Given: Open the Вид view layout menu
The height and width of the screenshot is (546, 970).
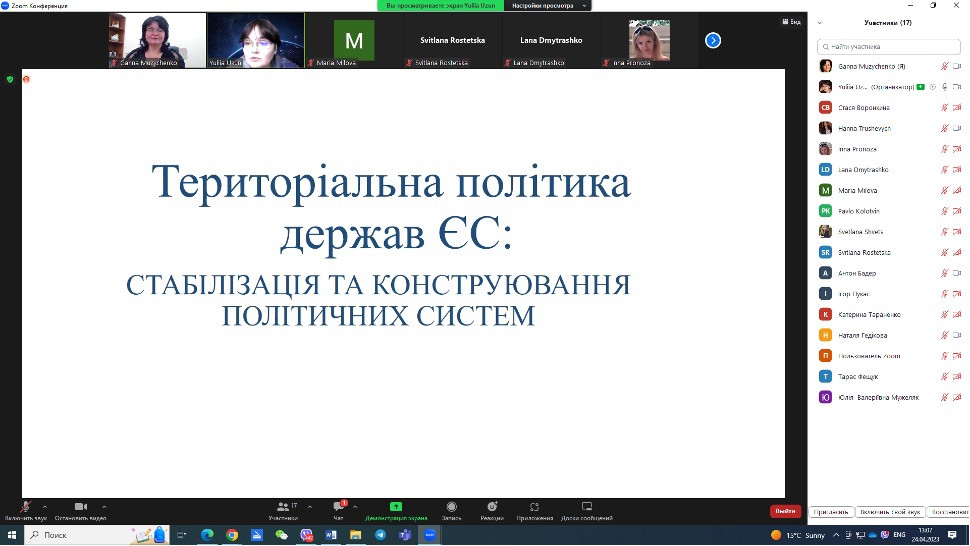Looking at the screenshot, I should click(790, 21).
